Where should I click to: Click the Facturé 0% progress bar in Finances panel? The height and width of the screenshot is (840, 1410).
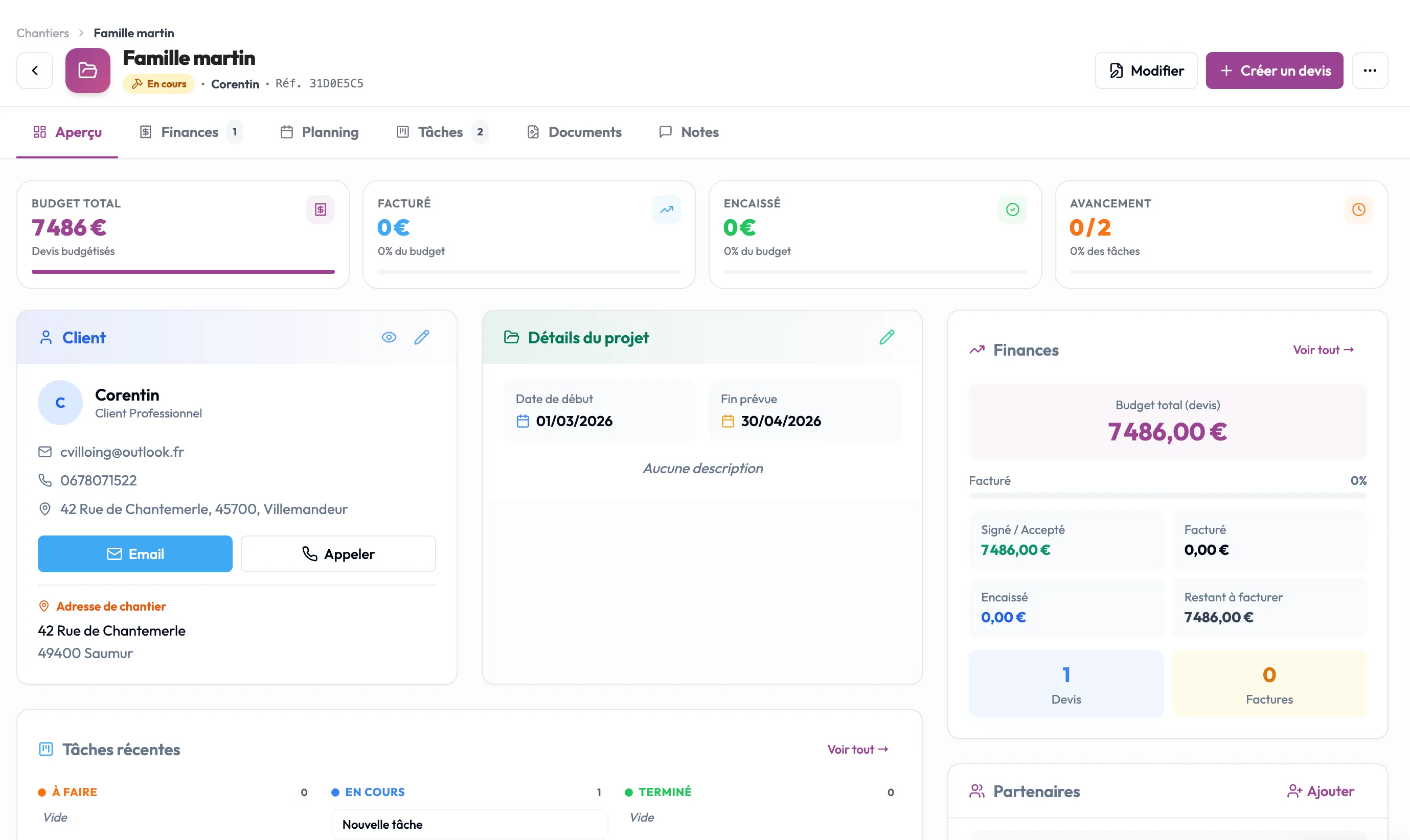1168,496
